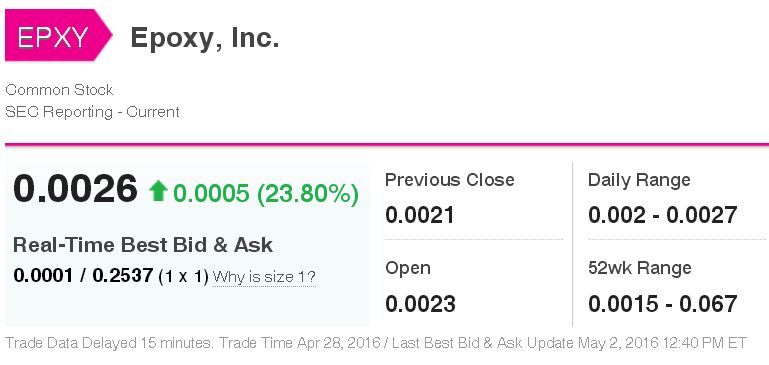Click the 52wk Range label
Screen dimensions: 769x365
click(x=640, y=268)
